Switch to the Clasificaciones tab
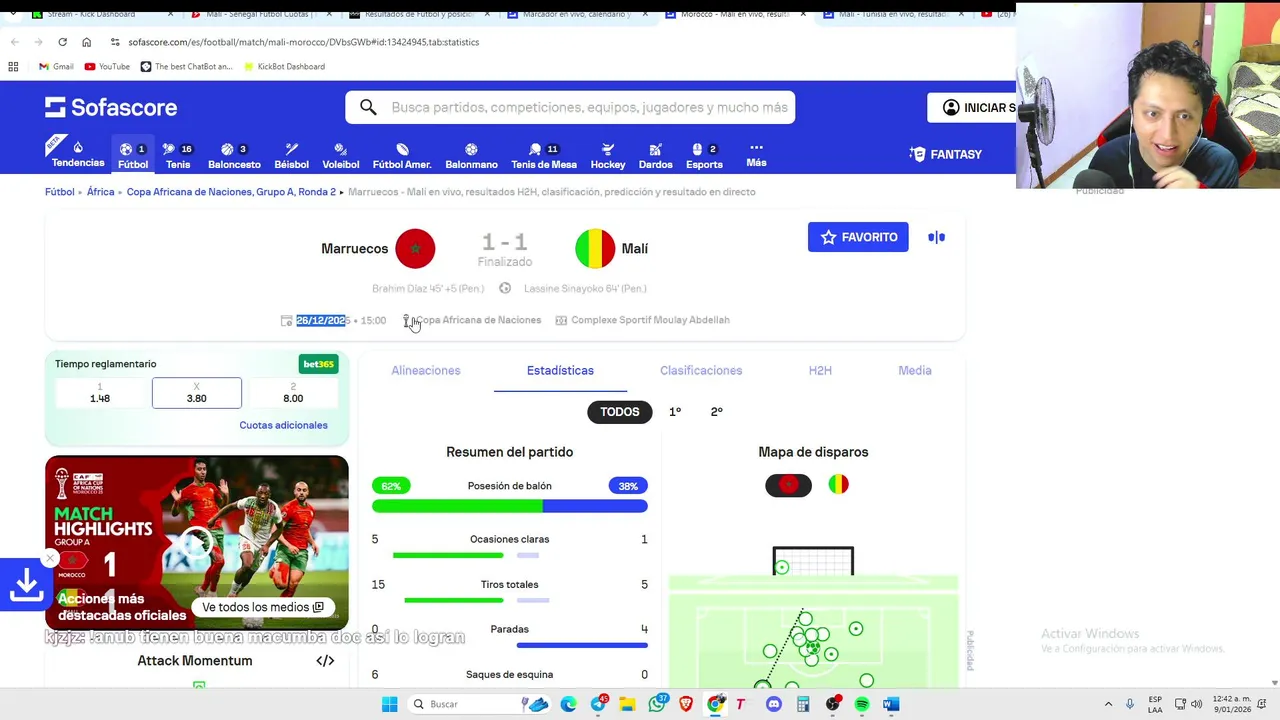The width and height of the screenshot is (1280, 720). pos(701,370)
